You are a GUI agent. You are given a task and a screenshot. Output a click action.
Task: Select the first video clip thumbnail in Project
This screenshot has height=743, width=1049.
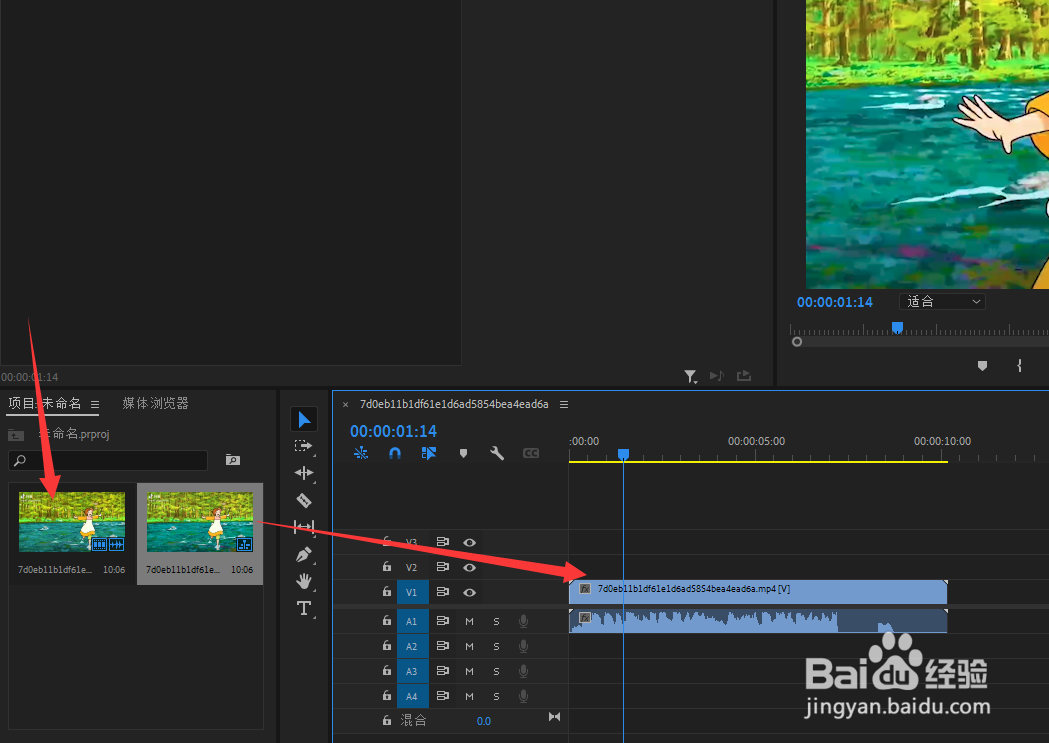(x=72, y=522)
